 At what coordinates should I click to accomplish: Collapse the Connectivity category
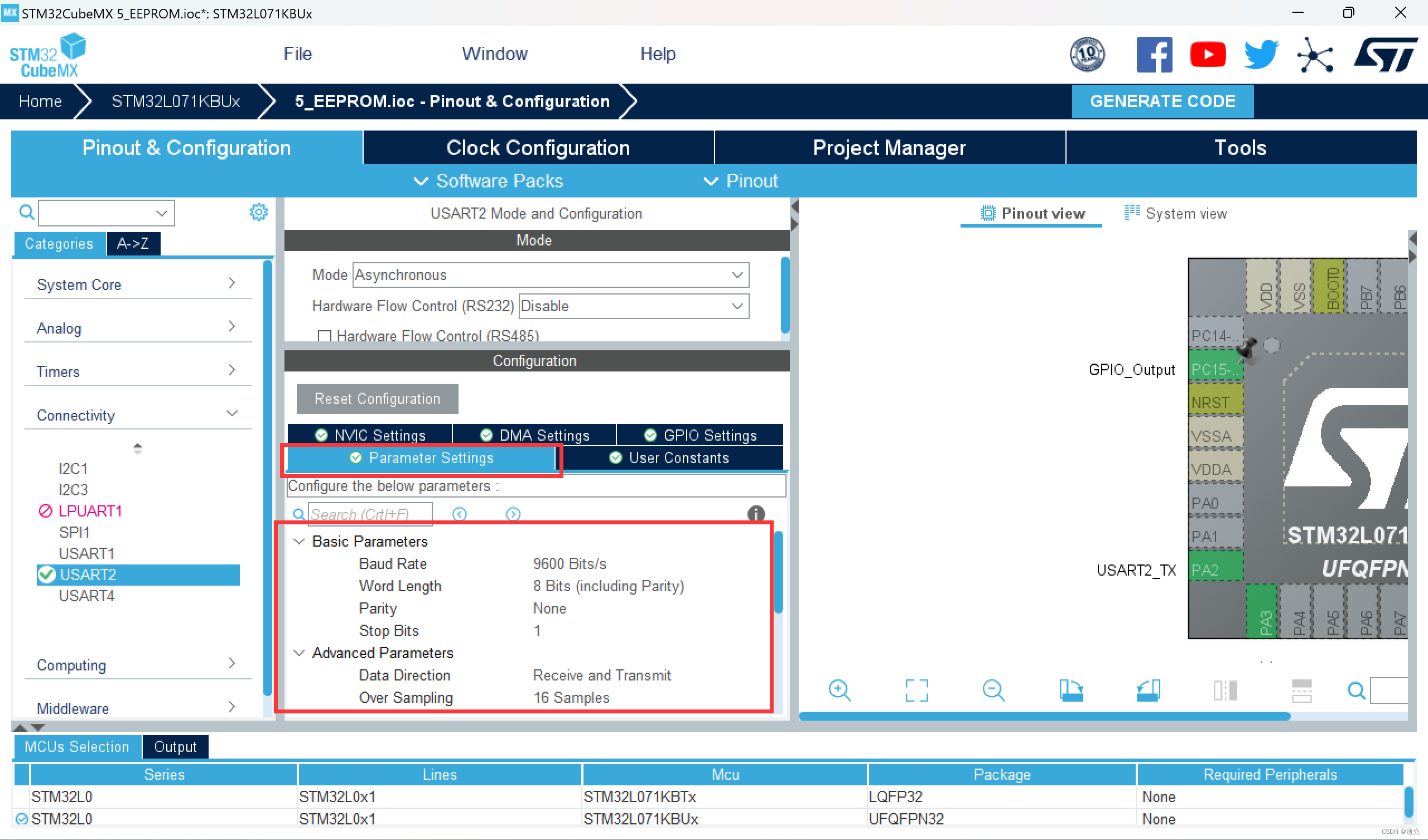[138, 415]
